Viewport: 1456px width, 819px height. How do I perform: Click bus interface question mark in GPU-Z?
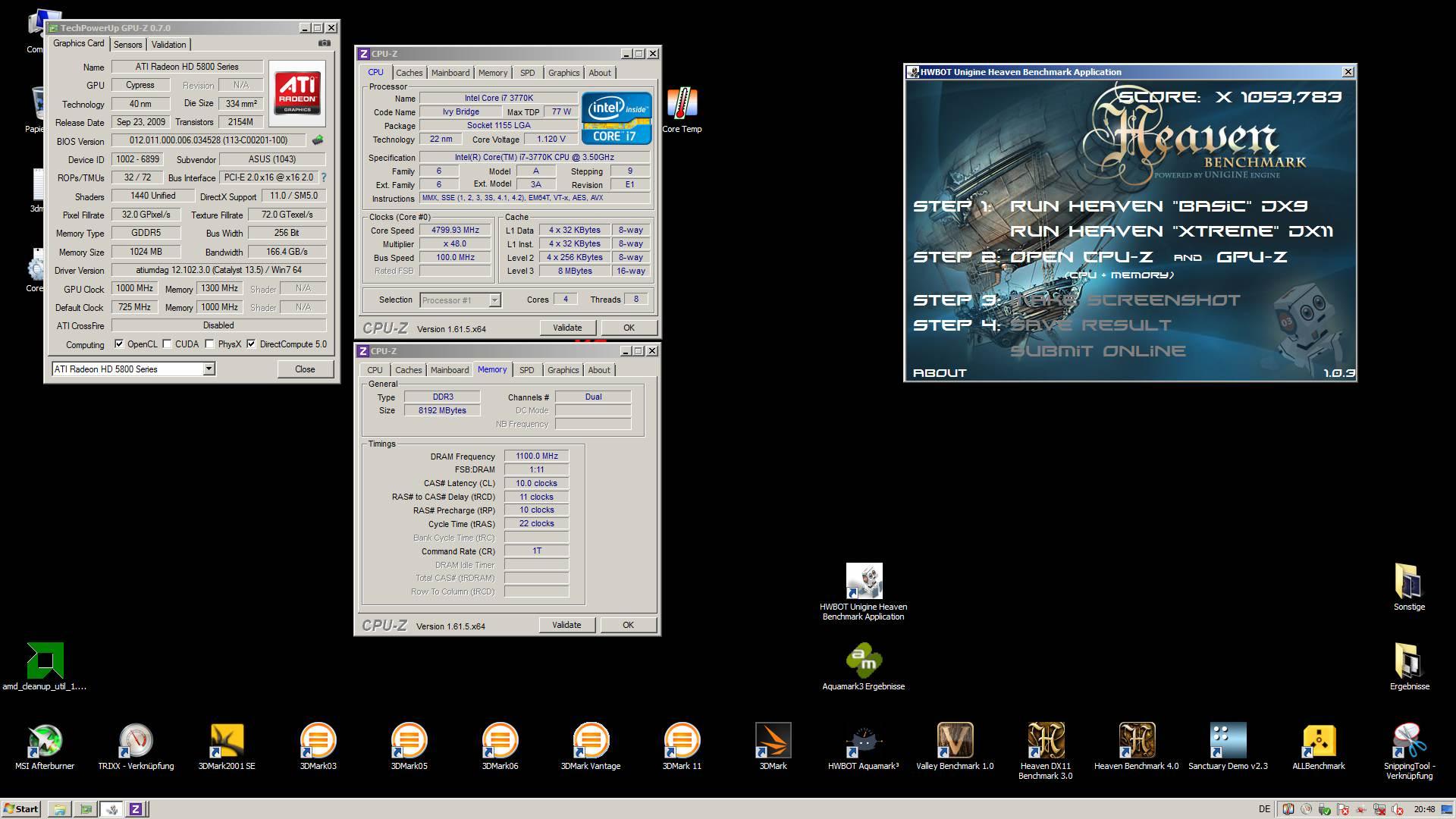[324, 177]
